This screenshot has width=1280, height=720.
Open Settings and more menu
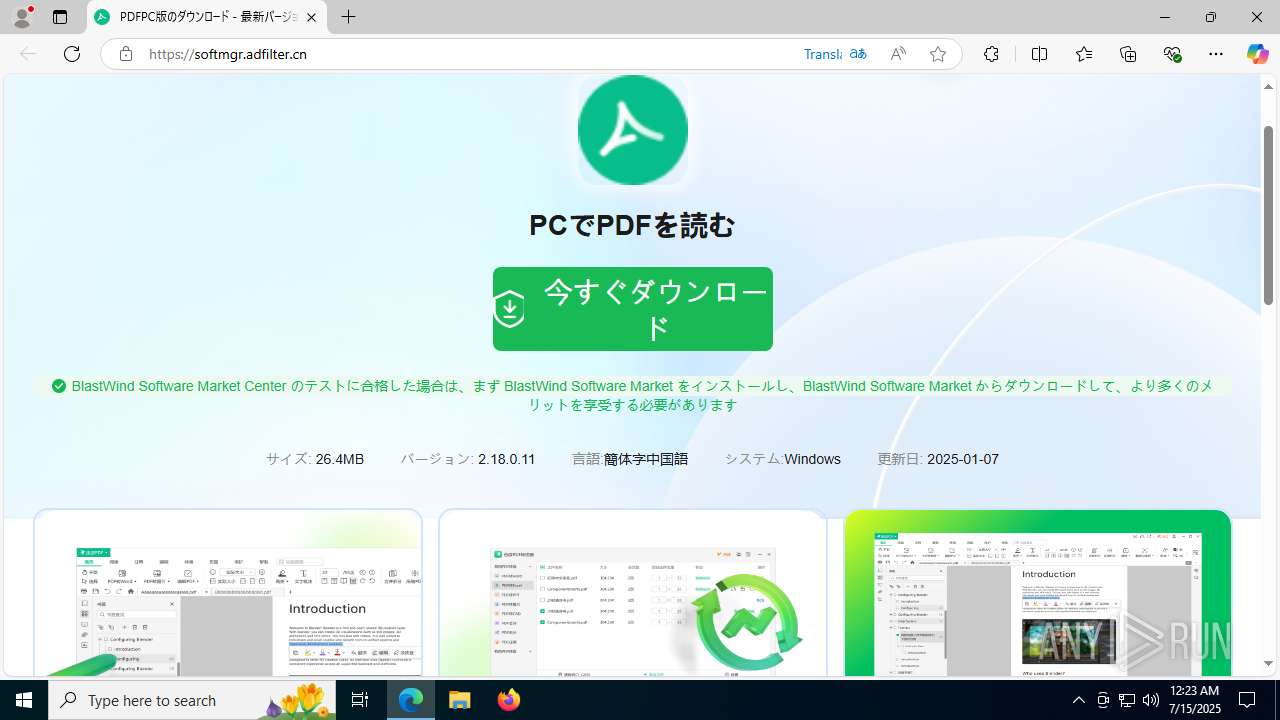tap(1216, 54)
